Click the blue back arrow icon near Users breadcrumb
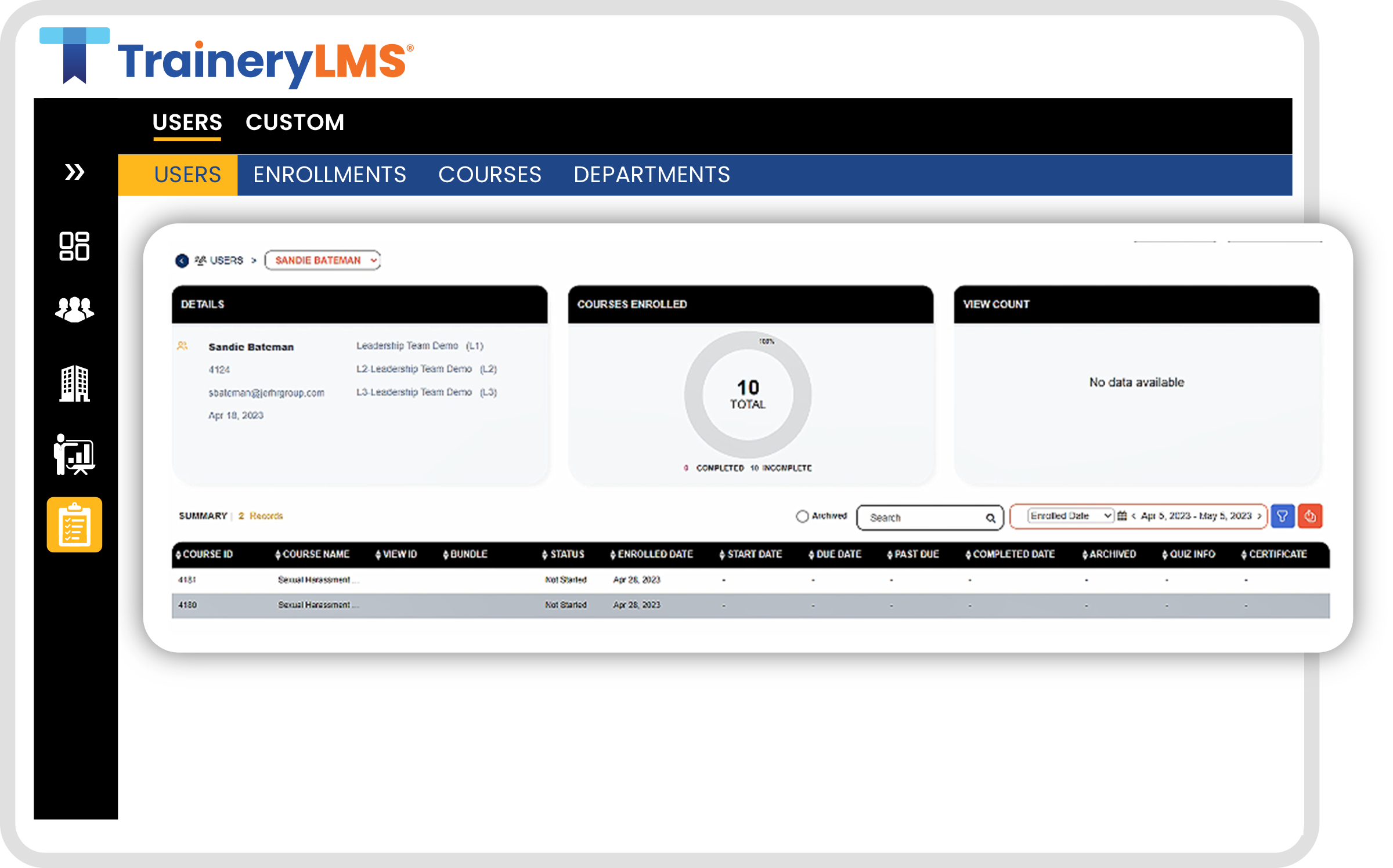Screen dimensions: 1393x868 pos(182,261)
